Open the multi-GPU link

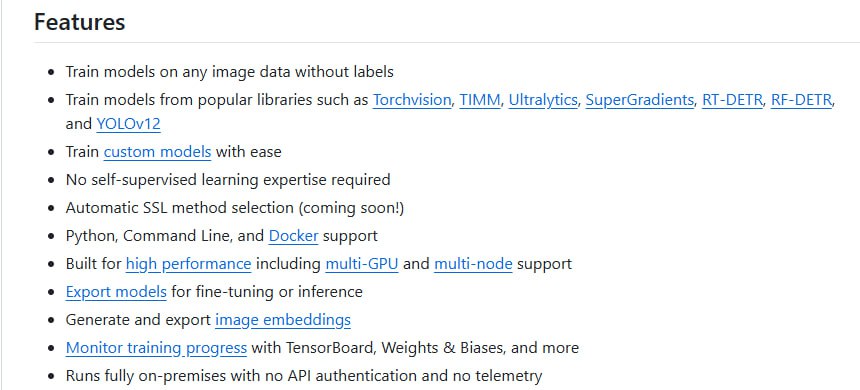(x=362, y=264)
